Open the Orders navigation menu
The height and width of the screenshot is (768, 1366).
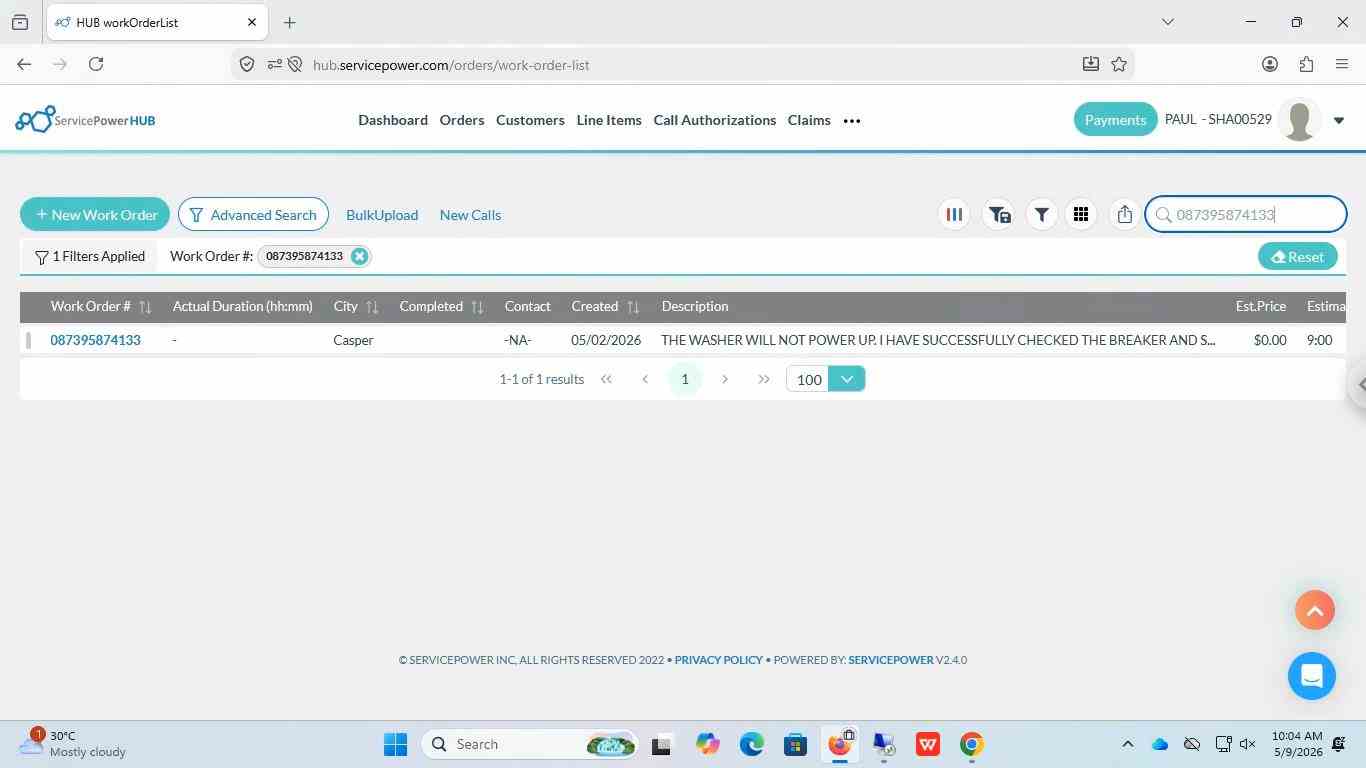point(462,120)
